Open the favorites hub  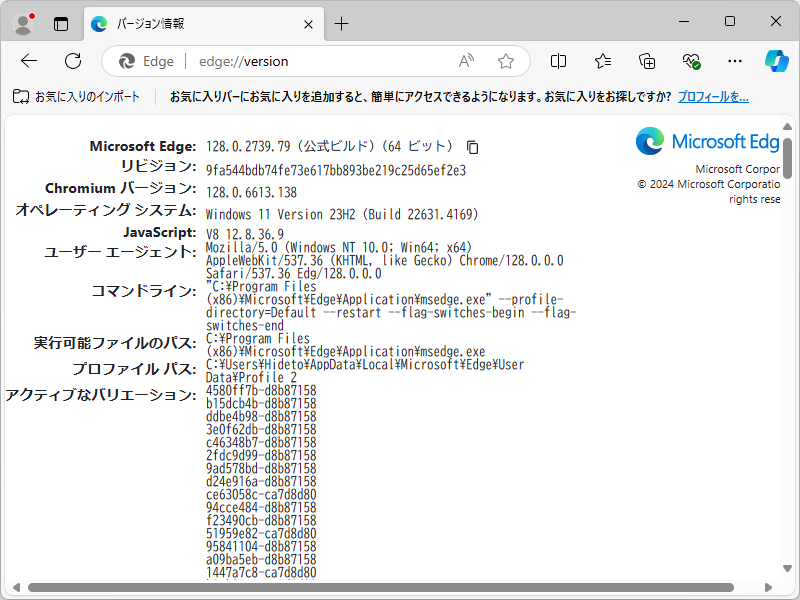(x=602, y=61)
